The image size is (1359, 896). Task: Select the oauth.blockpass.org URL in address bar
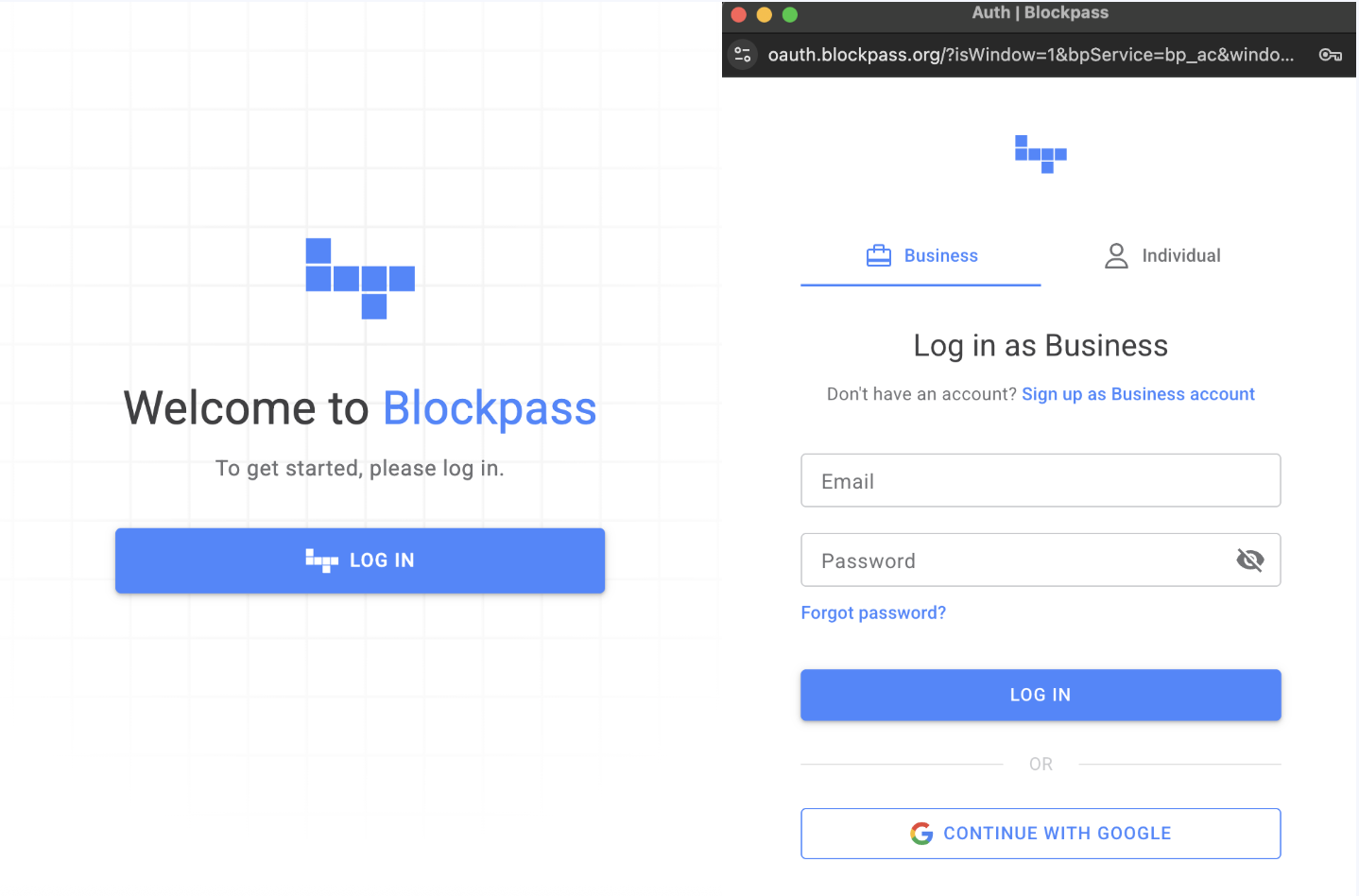1030,55
